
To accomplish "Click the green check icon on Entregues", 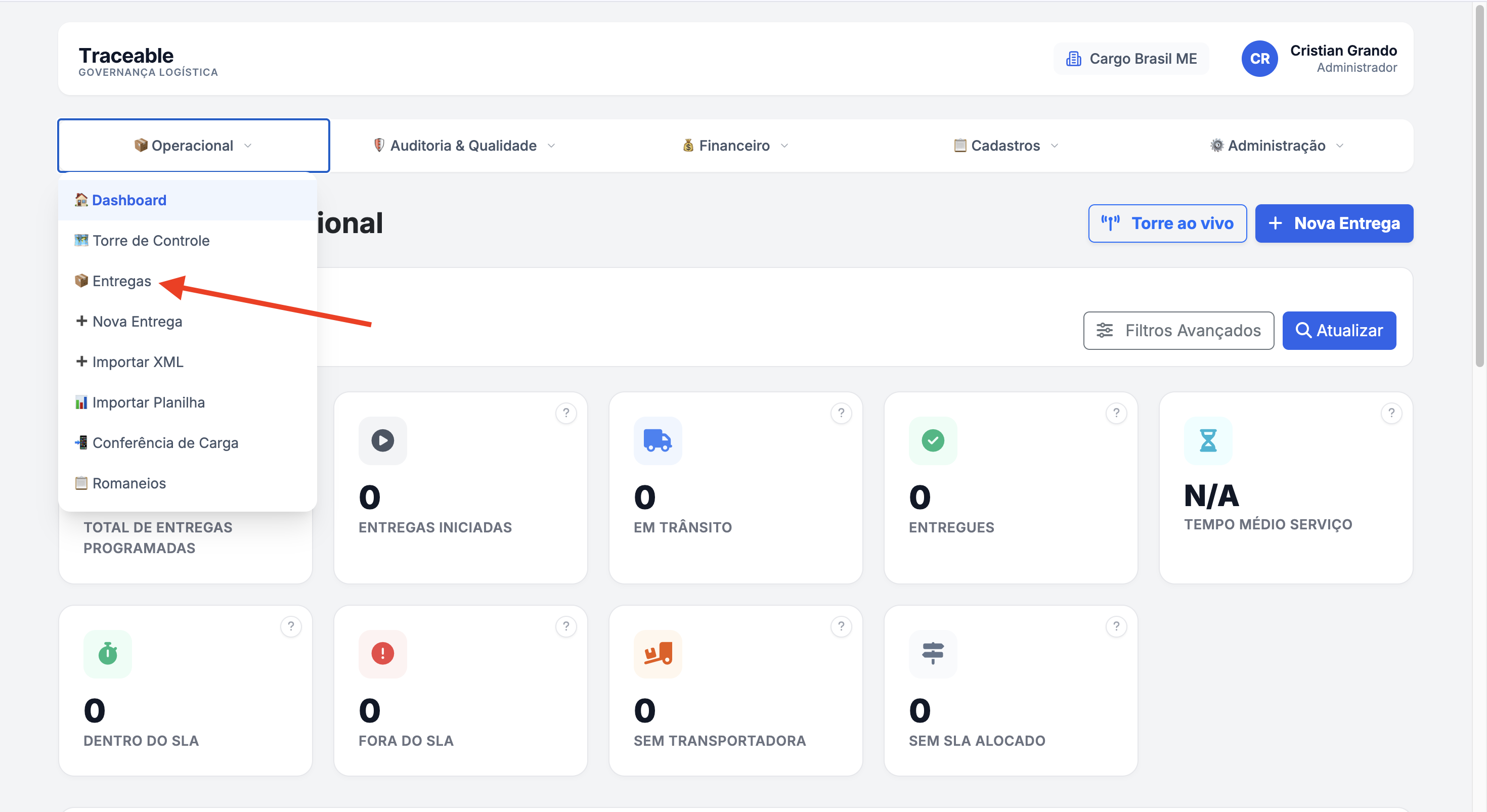I will click(933, 440).
